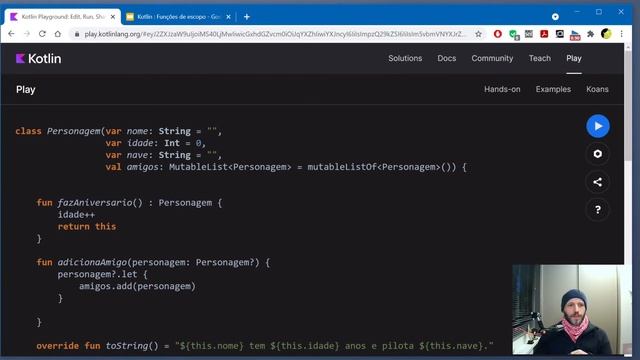The height and width of the screenshot is (360, 640).
Task: Click 'amigos.add(personagem)' line in code
Action: pyautogui.click(x=137, y=286)
